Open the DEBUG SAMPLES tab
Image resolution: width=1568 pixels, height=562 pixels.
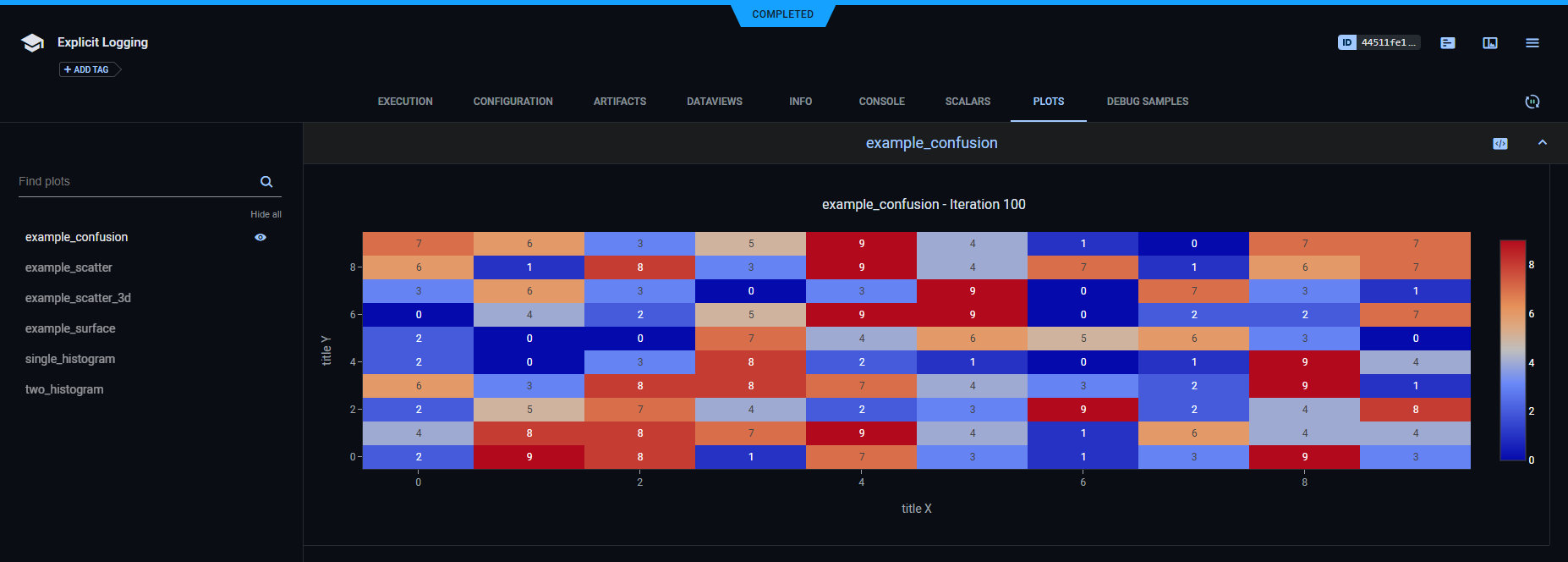tap(1147, 102)
